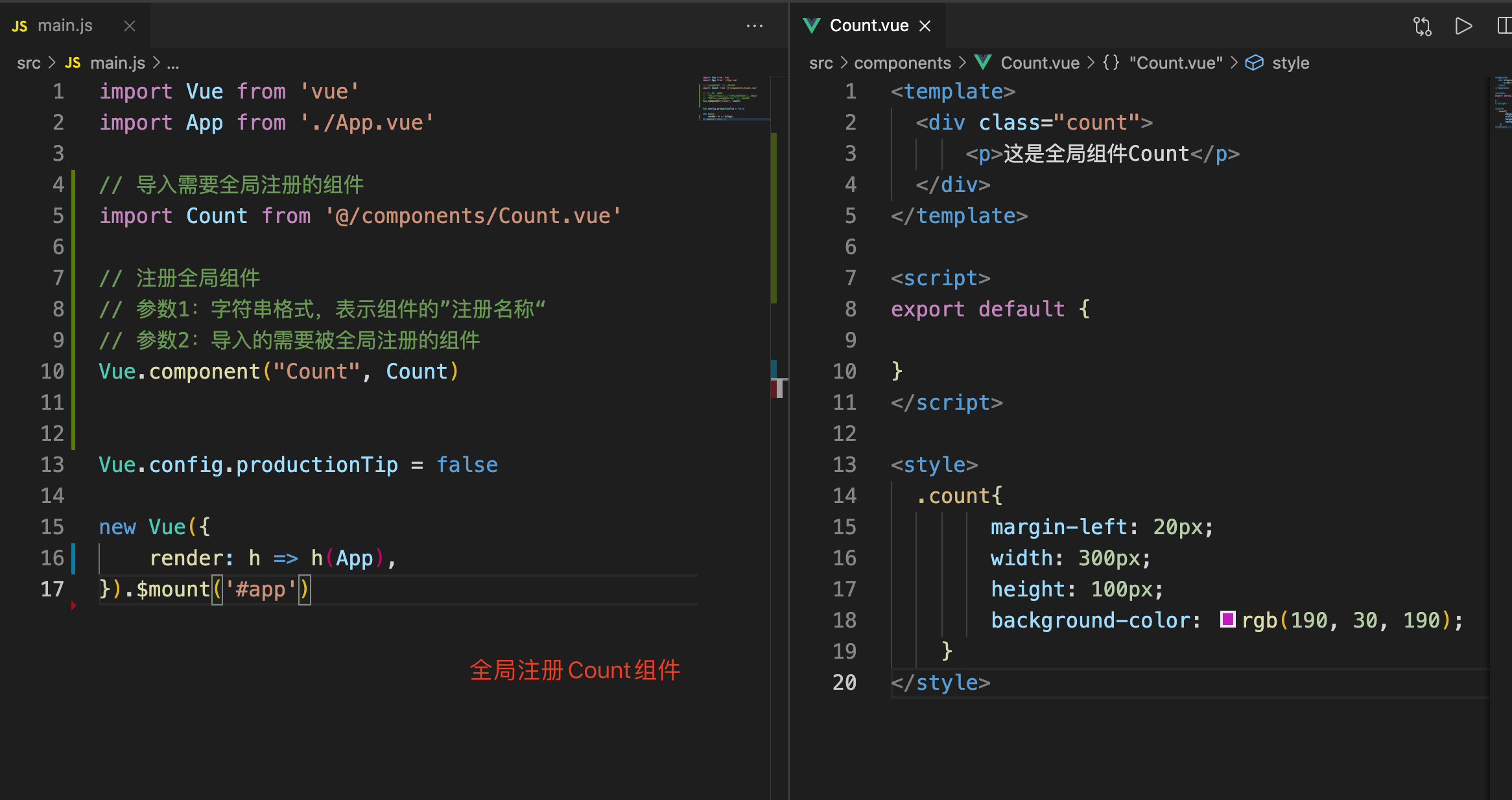Select style breadcrumb symbol

[1290, 63]
